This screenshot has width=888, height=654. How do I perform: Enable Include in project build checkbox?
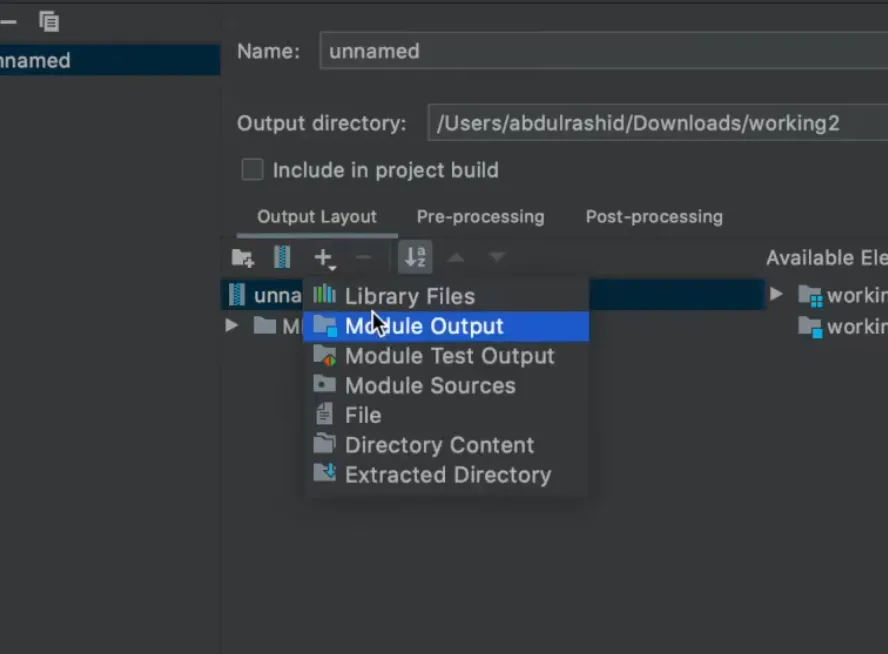pyautogui.click(x=252, y=169)
